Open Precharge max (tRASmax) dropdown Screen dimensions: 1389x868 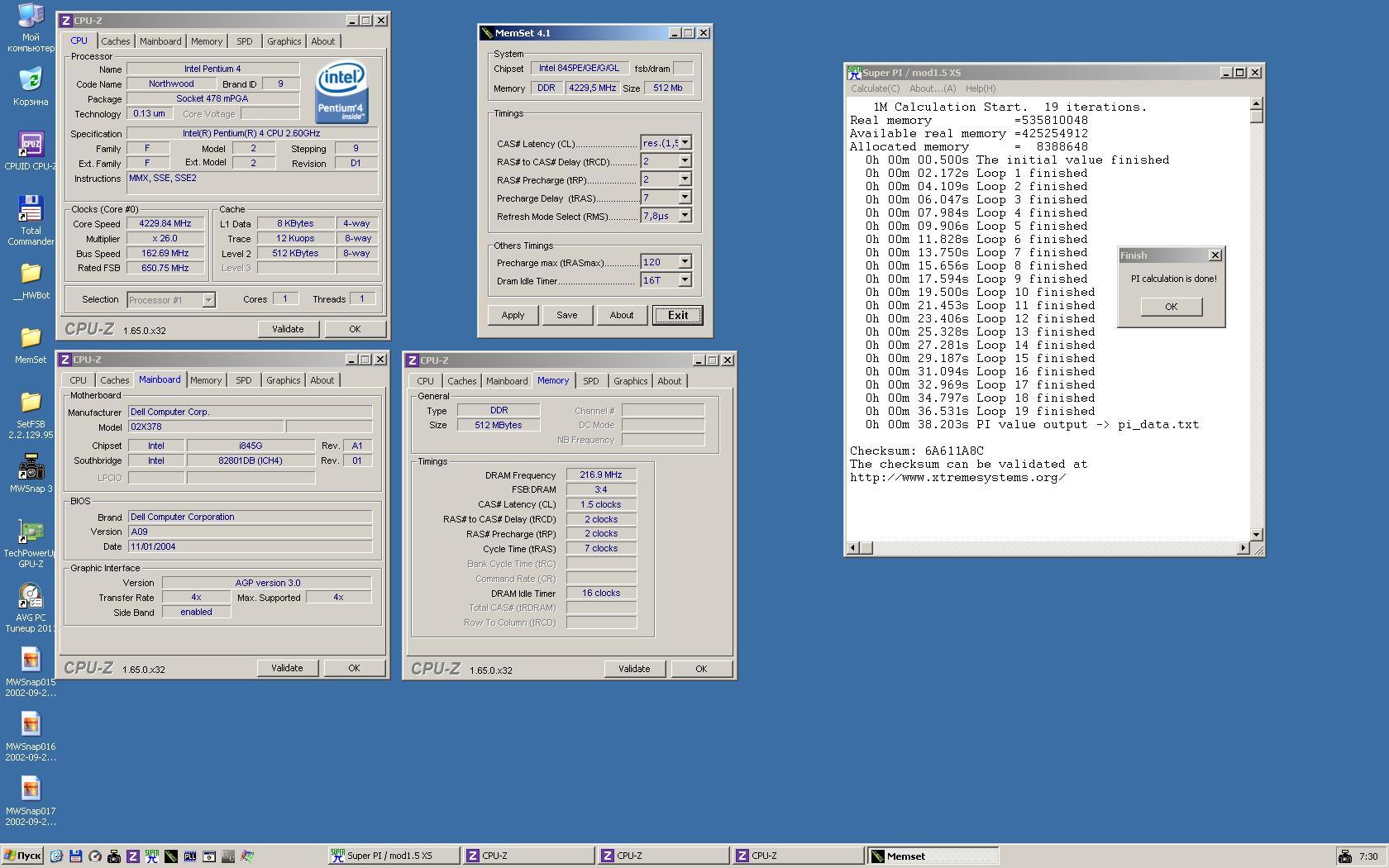[685, 262]
